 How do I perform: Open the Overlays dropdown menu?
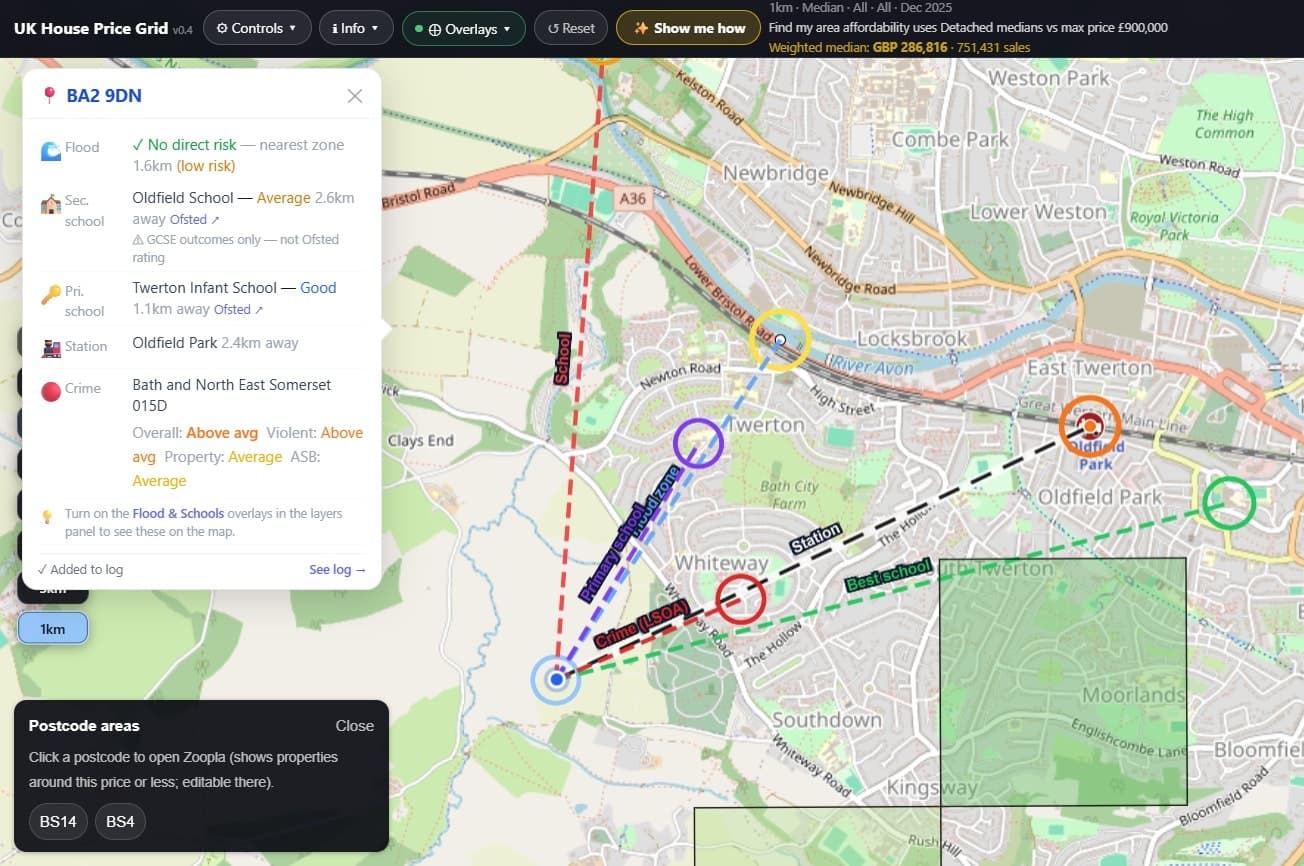(463, 28)
